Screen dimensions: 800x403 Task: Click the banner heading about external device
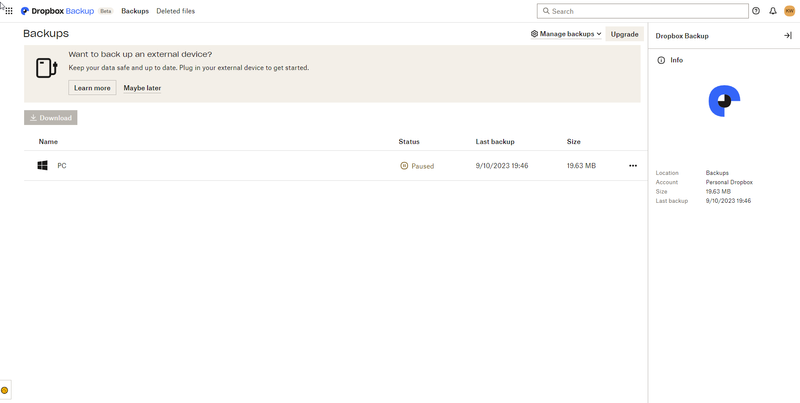click(140, 55)
